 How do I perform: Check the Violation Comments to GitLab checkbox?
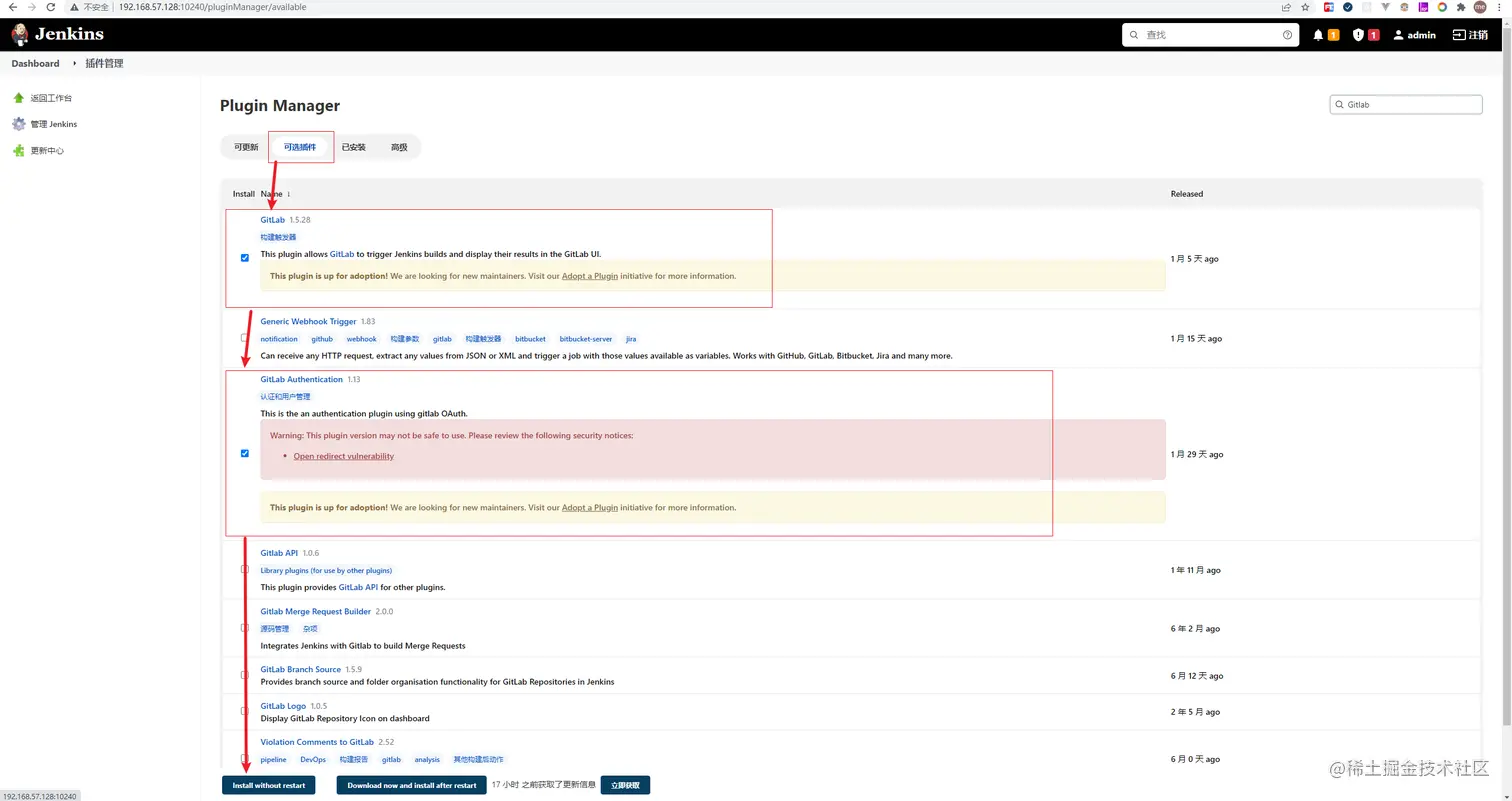tap(245, 759)
